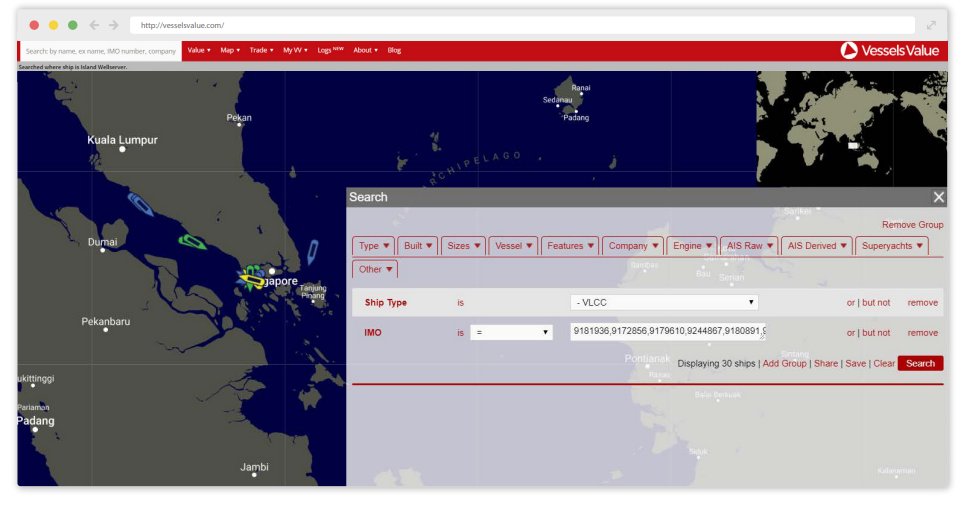Open the Ship Type VLCC dropdown
Viewport: 977px width, 518px height.
[664, 302]
